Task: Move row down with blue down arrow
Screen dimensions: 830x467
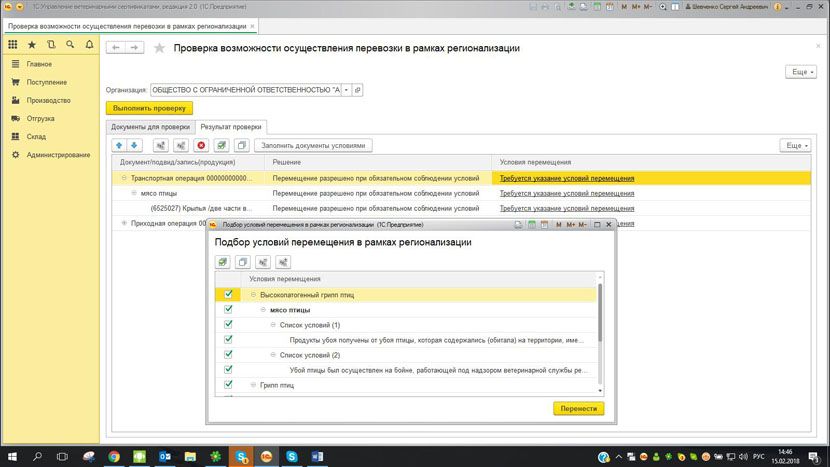Action: click(x=134, y=145)
